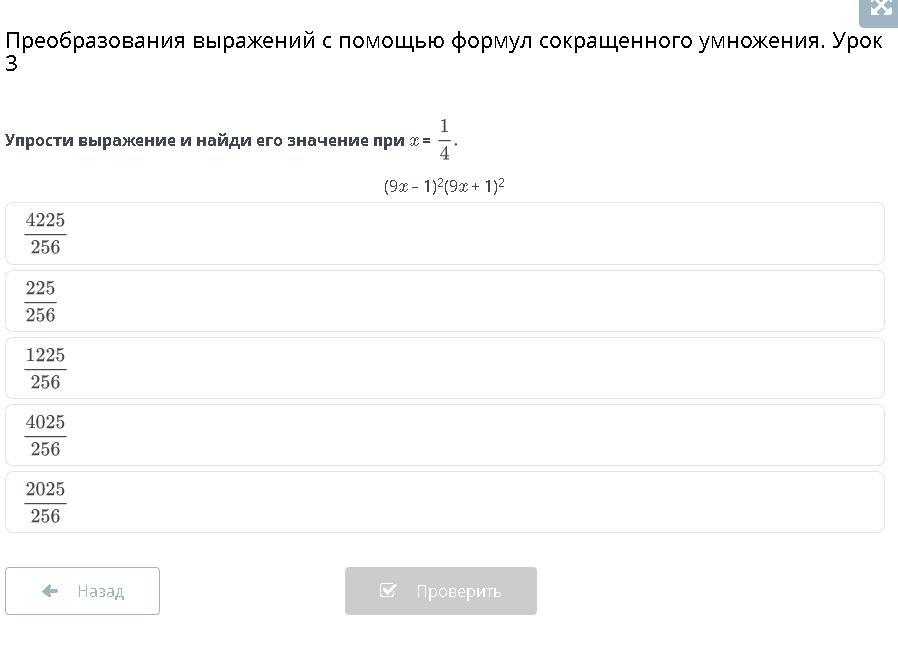Click the numerator 2025 in last answer

click(x=45, y=490)
